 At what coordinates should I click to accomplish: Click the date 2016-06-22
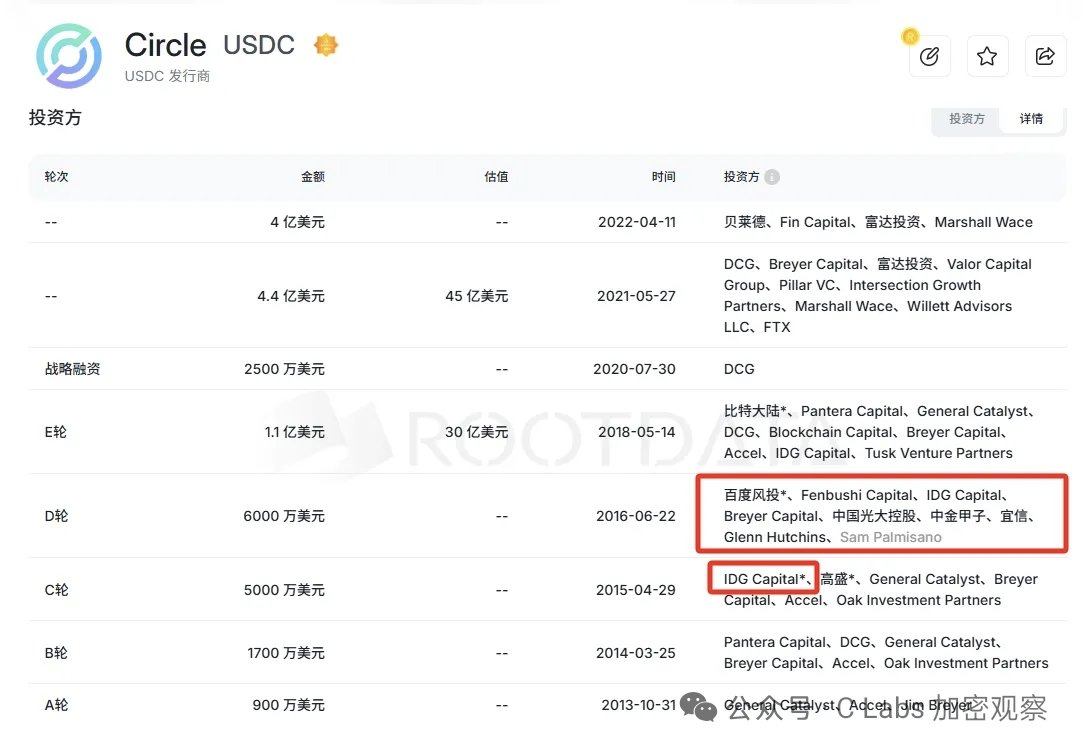point(635,516)
